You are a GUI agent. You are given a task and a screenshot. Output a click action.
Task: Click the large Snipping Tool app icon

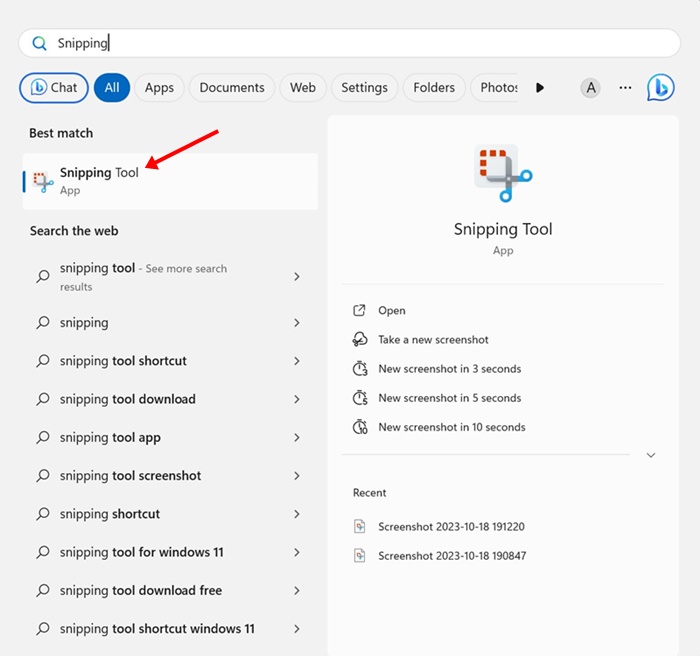[503, 174]
